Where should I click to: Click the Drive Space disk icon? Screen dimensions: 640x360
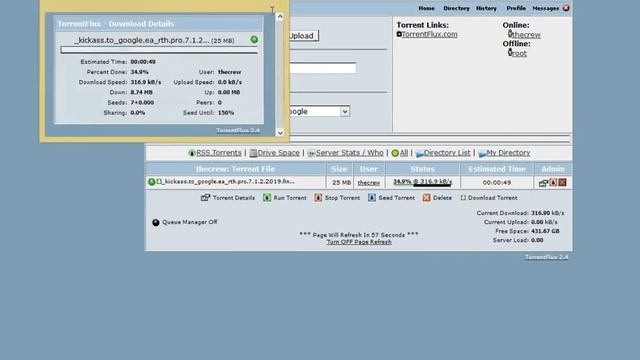[x=253, y=153]
